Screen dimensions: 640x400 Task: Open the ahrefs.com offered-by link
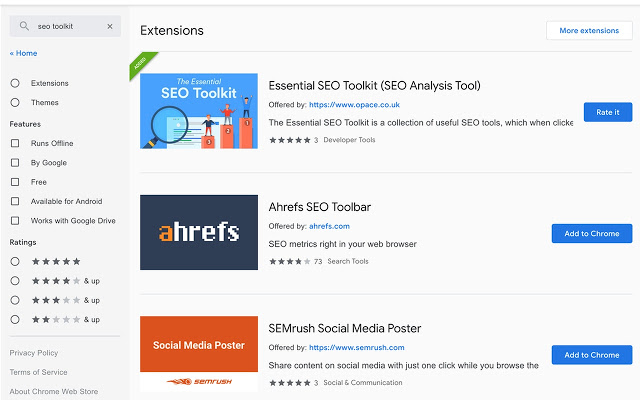329,226
